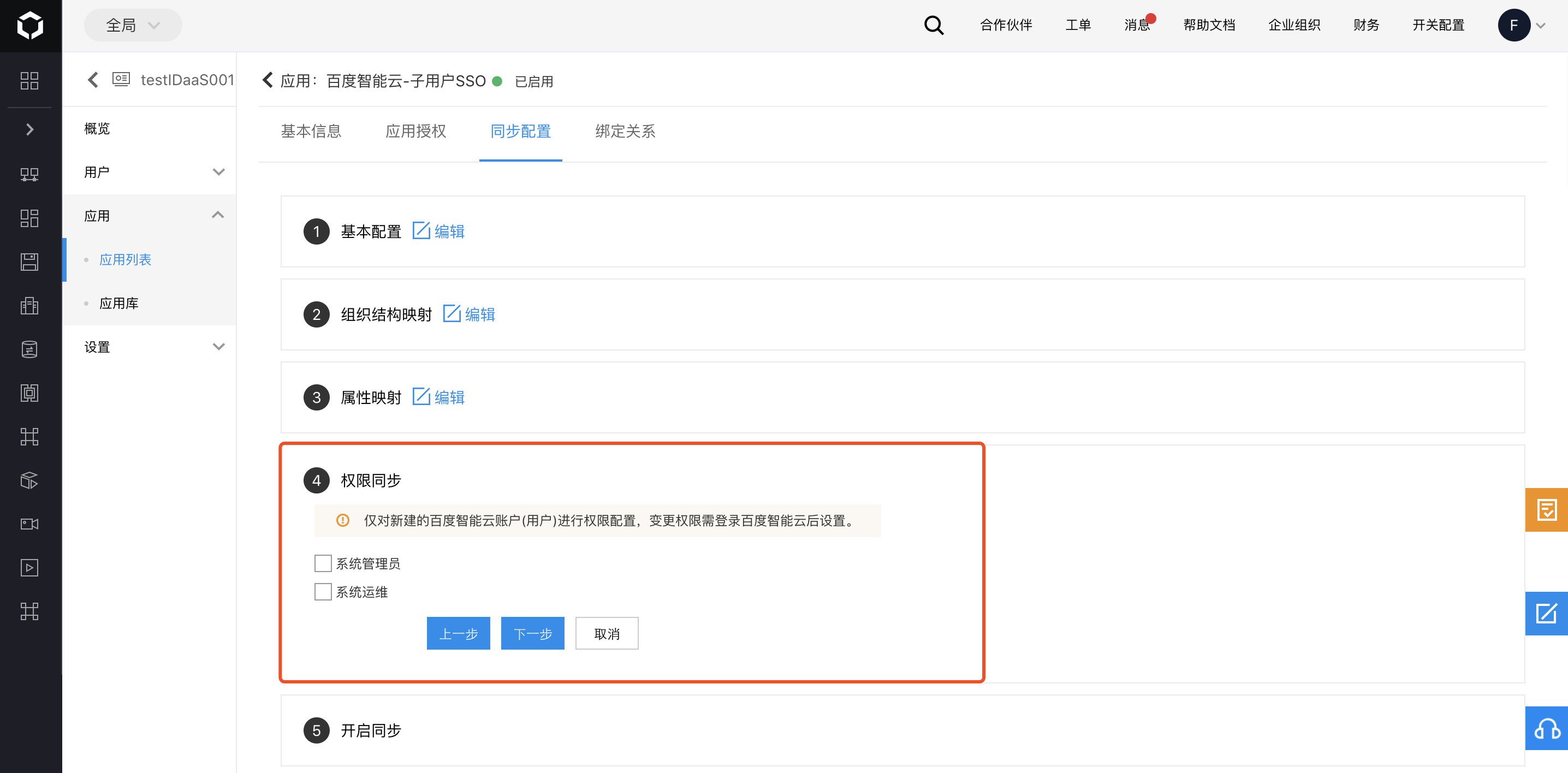The image size is (1568, 773).
Task: Click the Baidu cloud logo icon
Action: pyautogui.click(x=30, y=25)
